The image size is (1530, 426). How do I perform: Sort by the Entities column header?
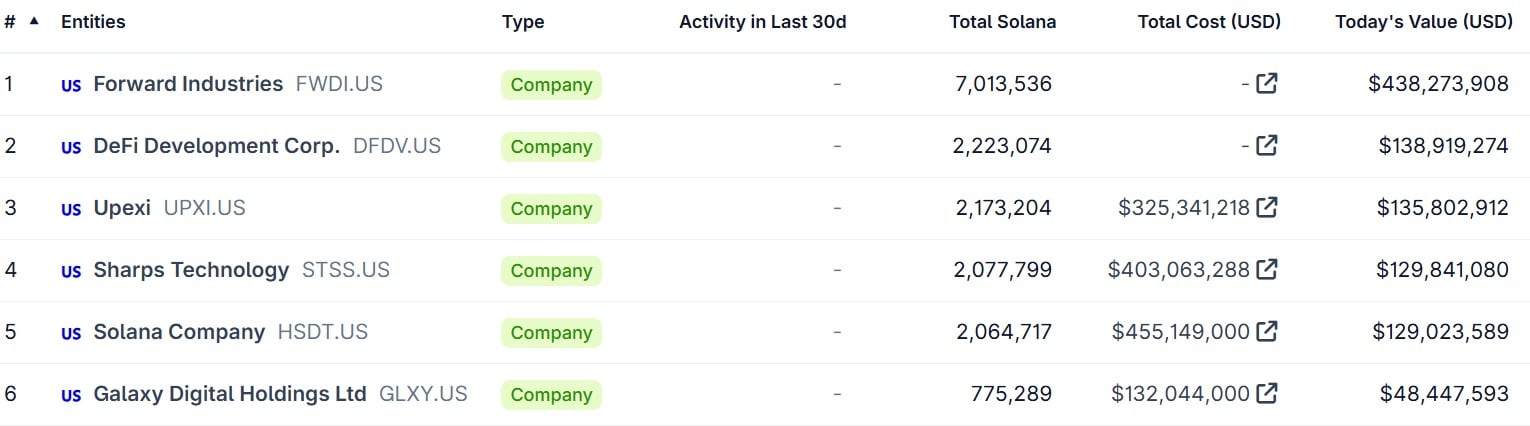click(x=93, y=22)
